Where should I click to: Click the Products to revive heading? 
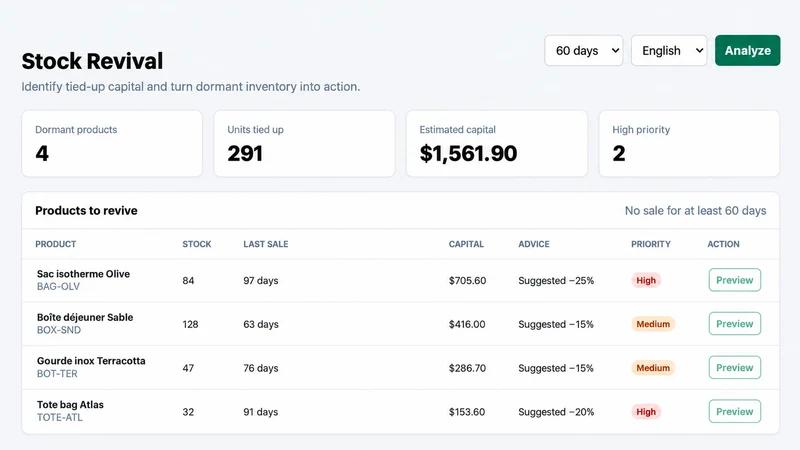click(x=86, y=211)
